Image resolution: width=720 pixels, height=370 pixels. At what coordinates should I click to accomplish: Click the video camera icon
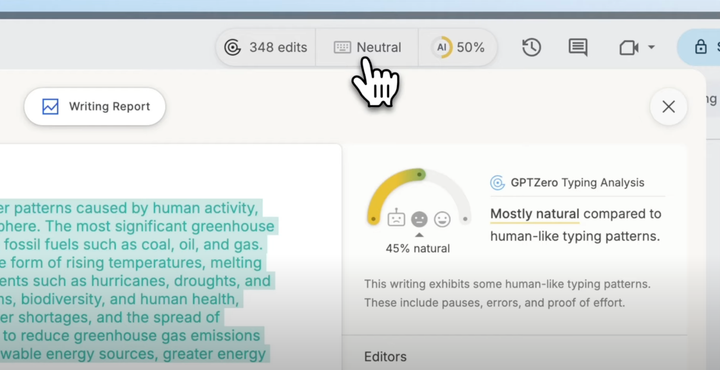click(x=629, y=47)
